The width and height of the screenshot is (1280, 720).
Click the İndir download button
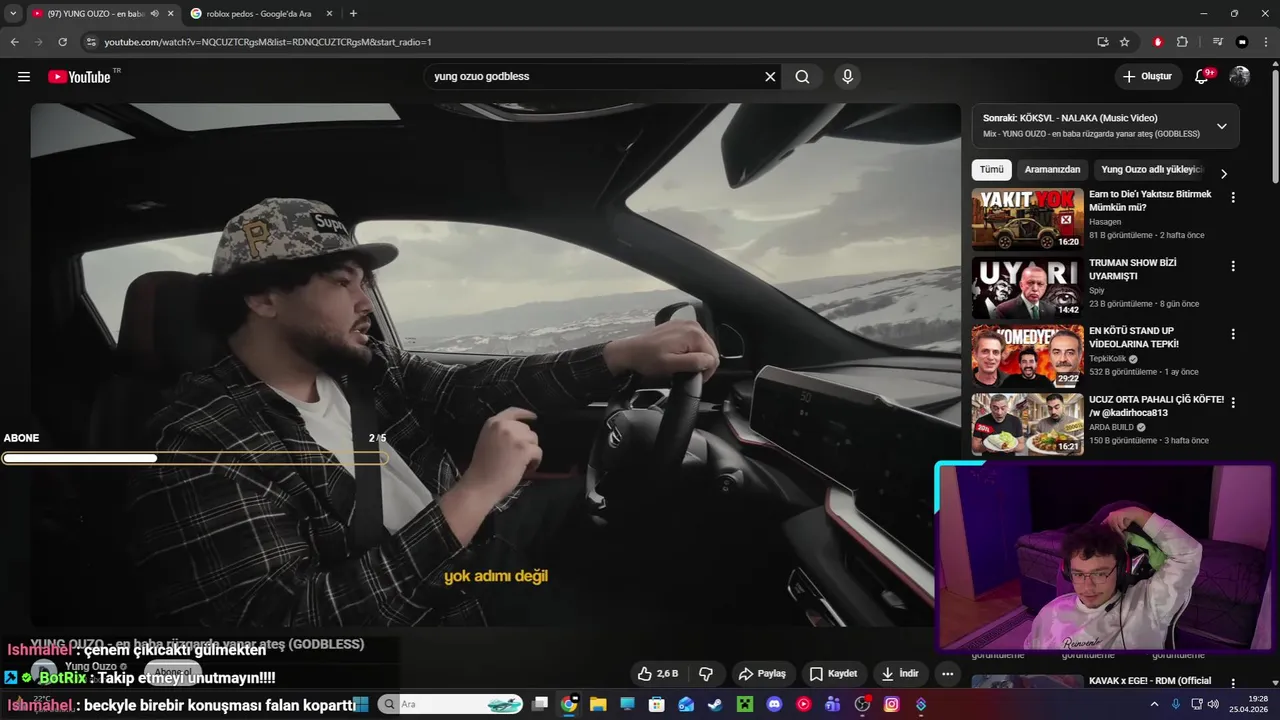coord(899,674)
